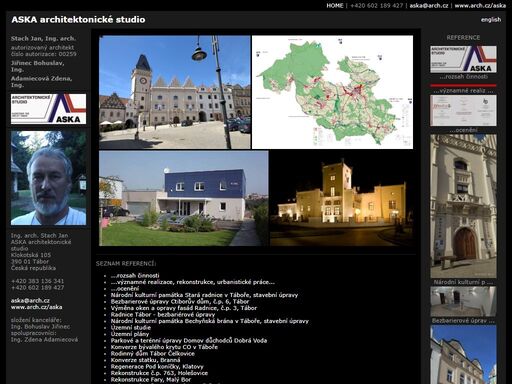Open the town hall square photo

(x=175, y=92)
